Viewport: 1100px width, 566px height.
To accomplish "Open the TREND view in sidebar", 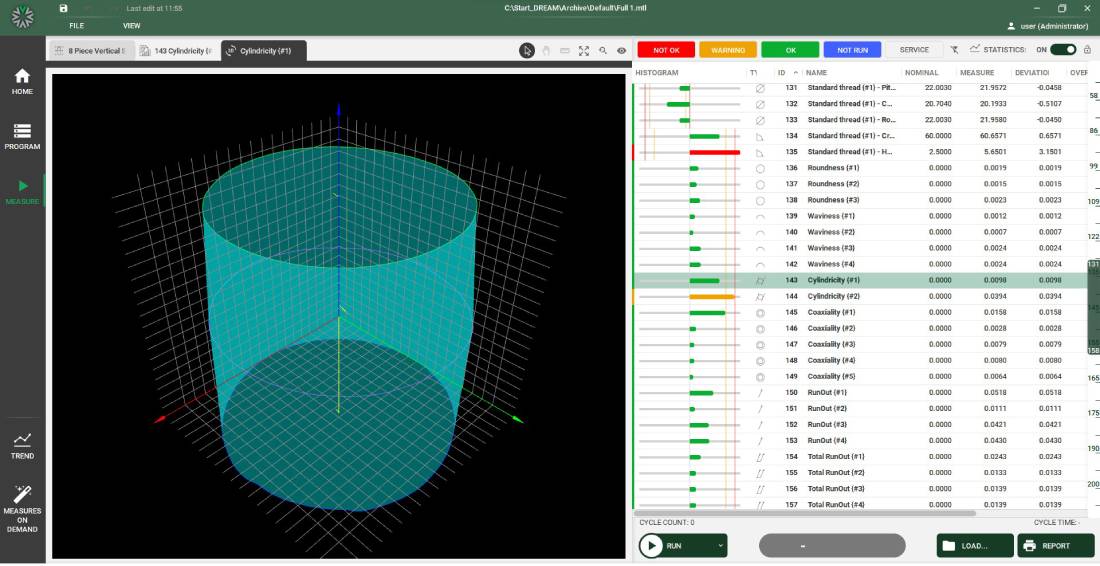I will point(22,445).
